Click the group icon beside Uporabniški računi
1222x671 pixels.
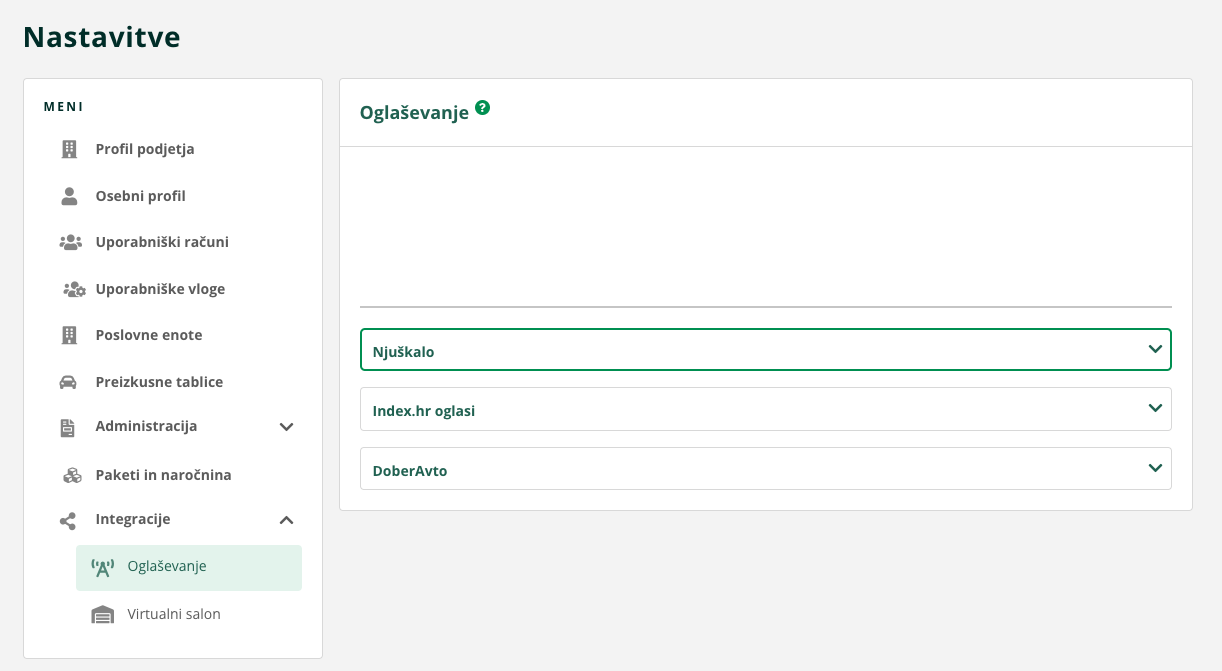70,242
